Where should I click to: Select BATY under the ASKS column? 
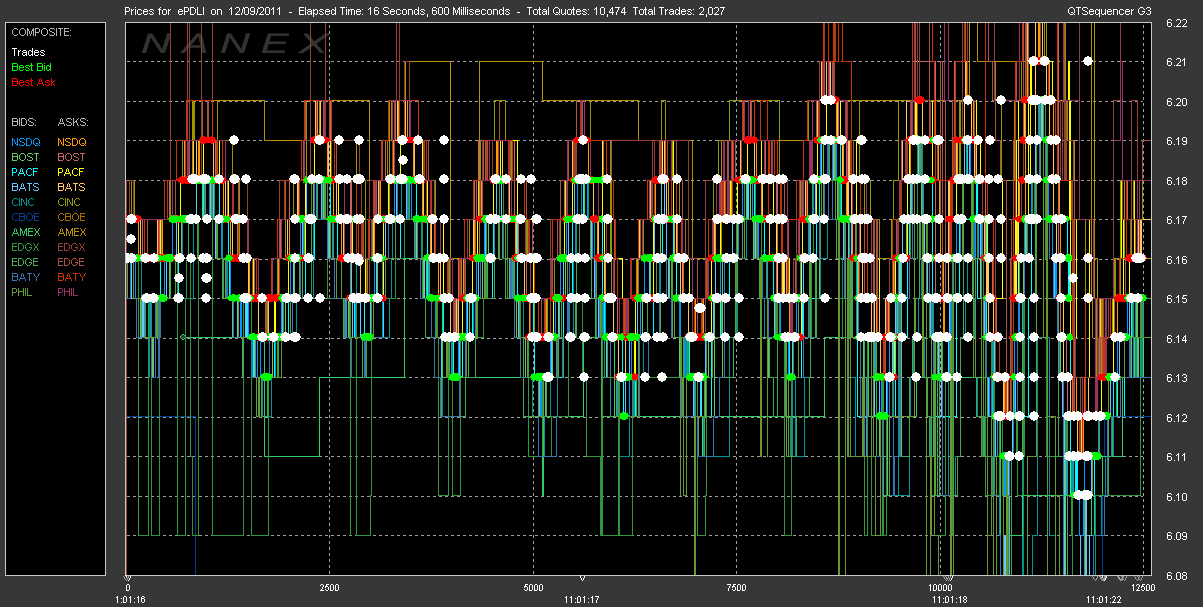click(72, 277)
